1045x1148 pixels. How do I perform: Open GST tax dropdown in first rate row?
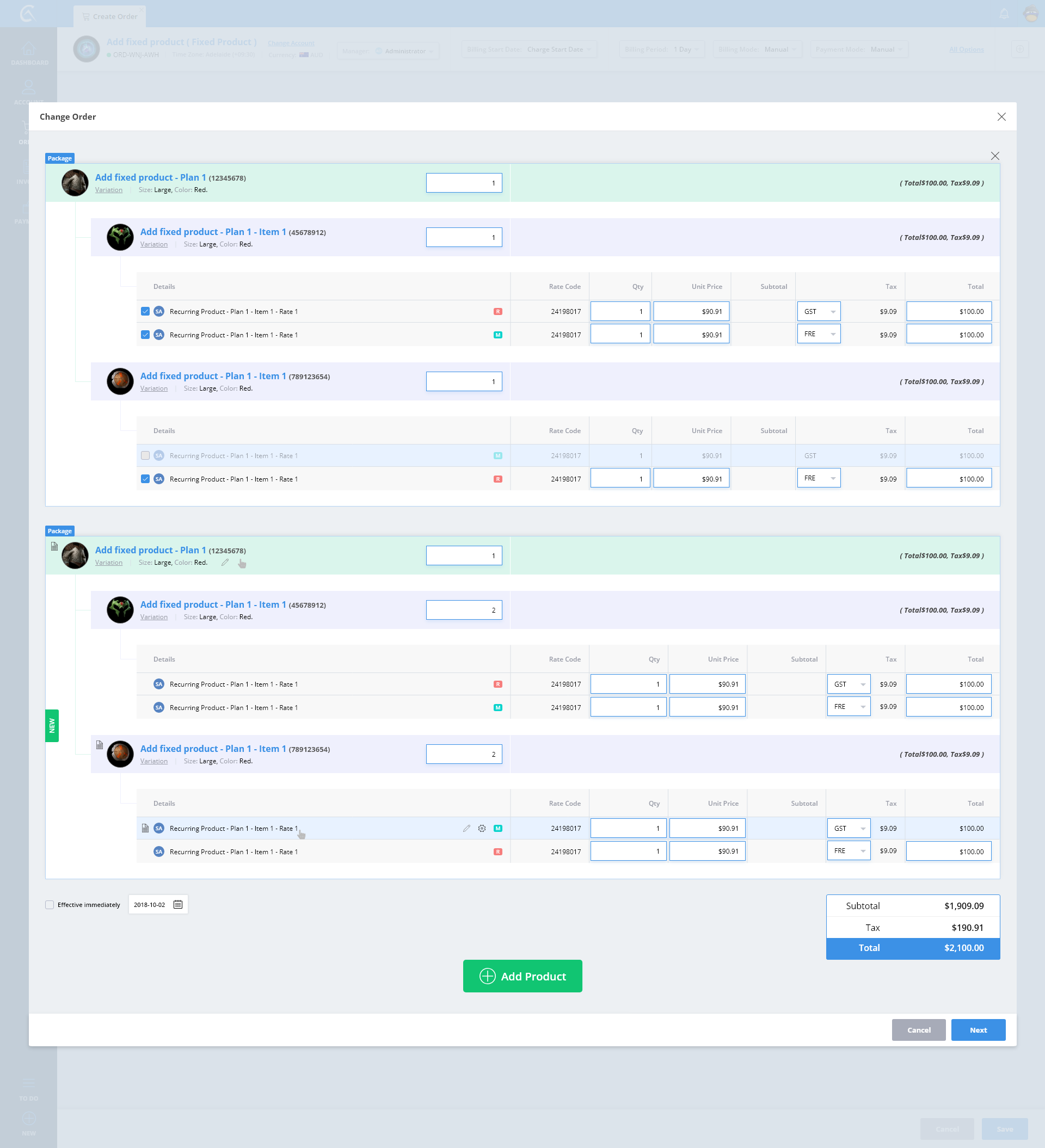tap(819, 312)
